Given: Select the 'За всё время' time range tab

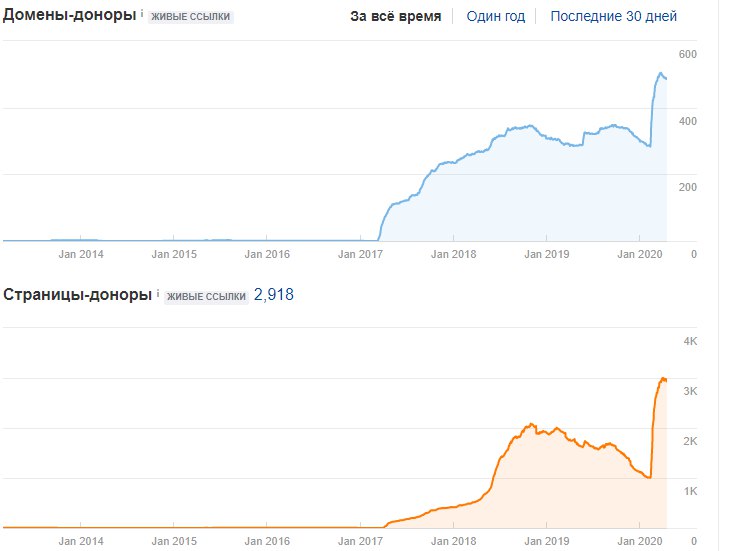Looking at the screenshot, I should [x=395, y=16].
